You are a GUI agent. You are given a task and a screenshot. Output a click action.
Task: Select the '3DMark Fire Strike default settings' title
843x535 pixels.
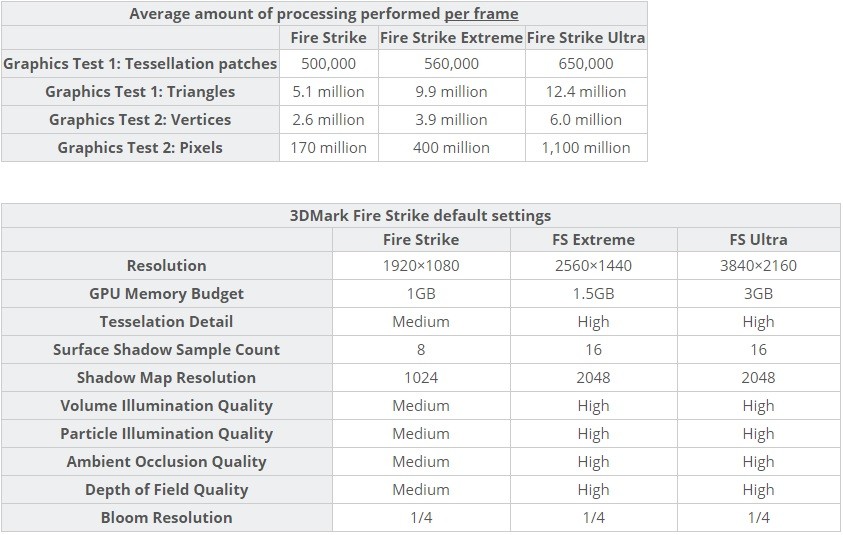pyautogui.click(x=420, y=216)
